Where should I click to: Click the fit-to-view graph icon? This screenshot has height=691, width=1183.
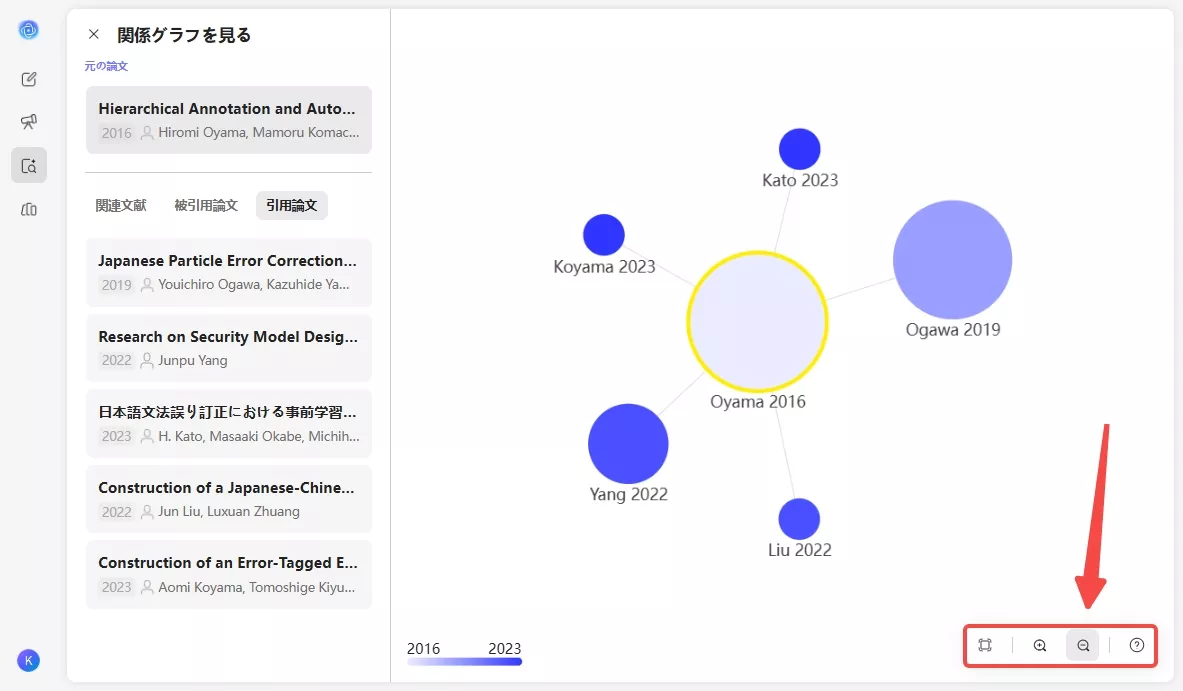985,645
